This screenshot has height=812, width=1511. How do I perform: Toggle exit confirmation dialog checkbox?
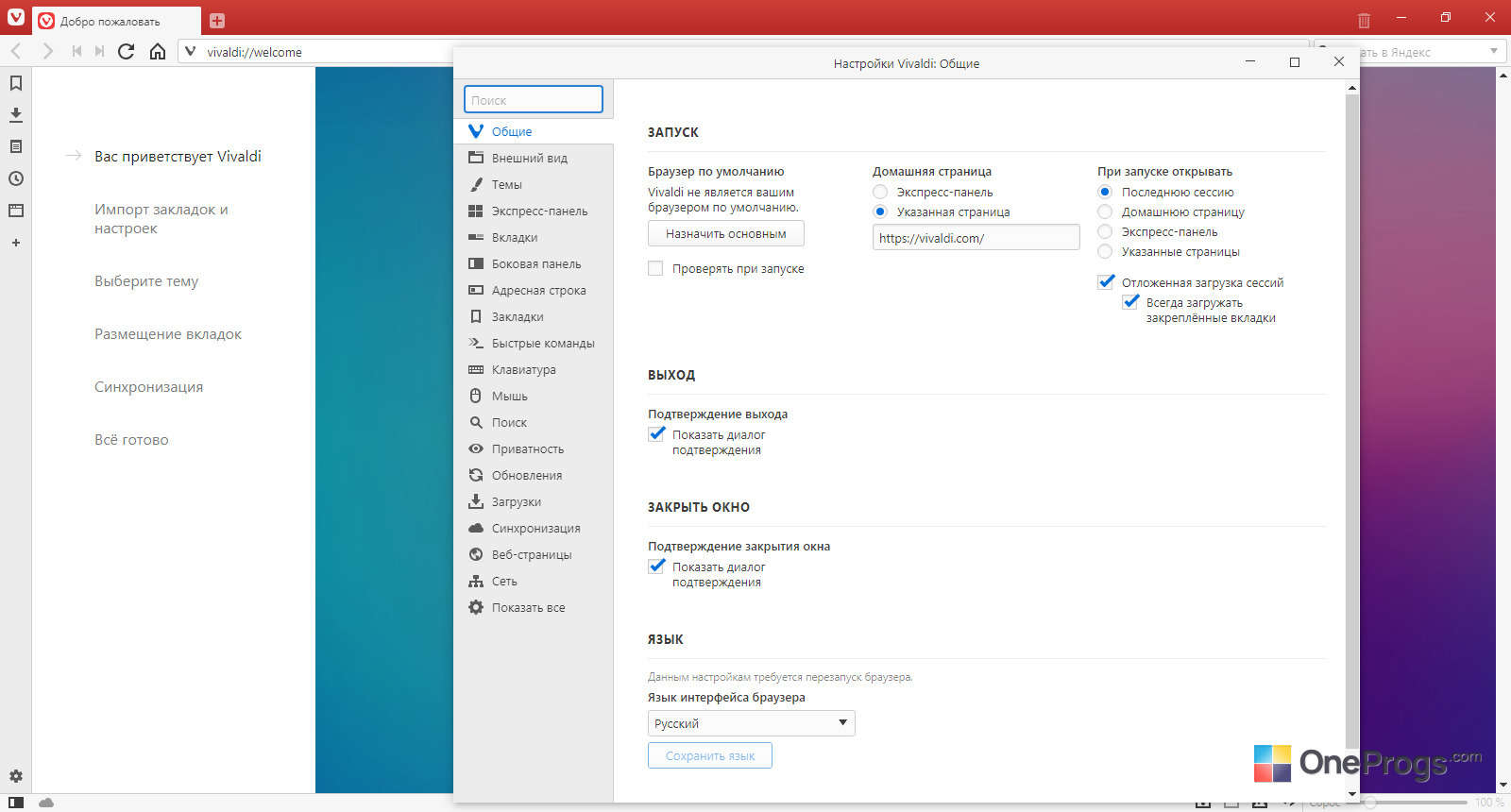tap(656, 434)
